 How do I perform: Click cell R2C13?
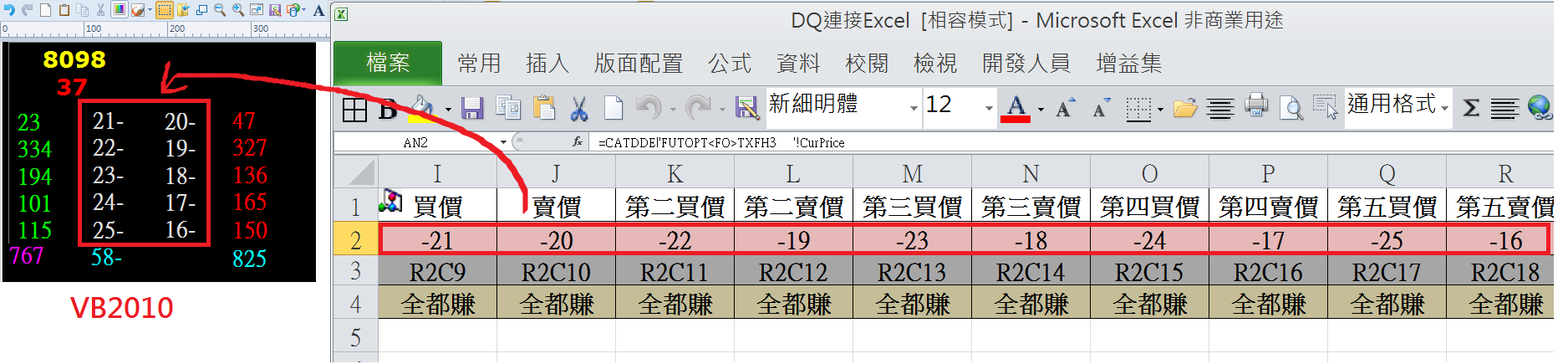tap(913, 272)
